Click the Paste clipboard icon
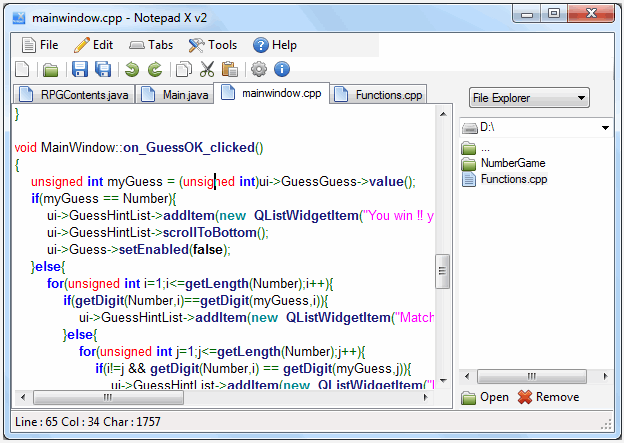Image resolution: width=624 pixels, height=443 pixels. 230,69
